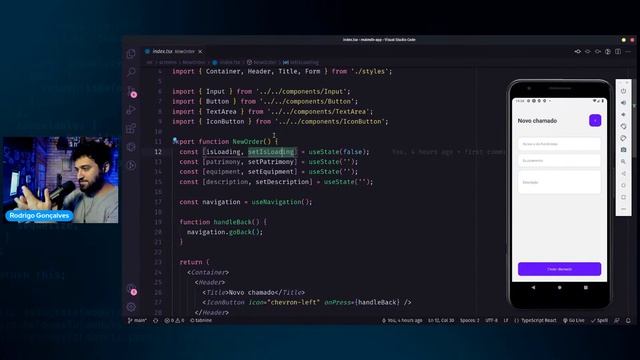Click Spell checker status entry
640x360 pixels.
coord(599,320)
